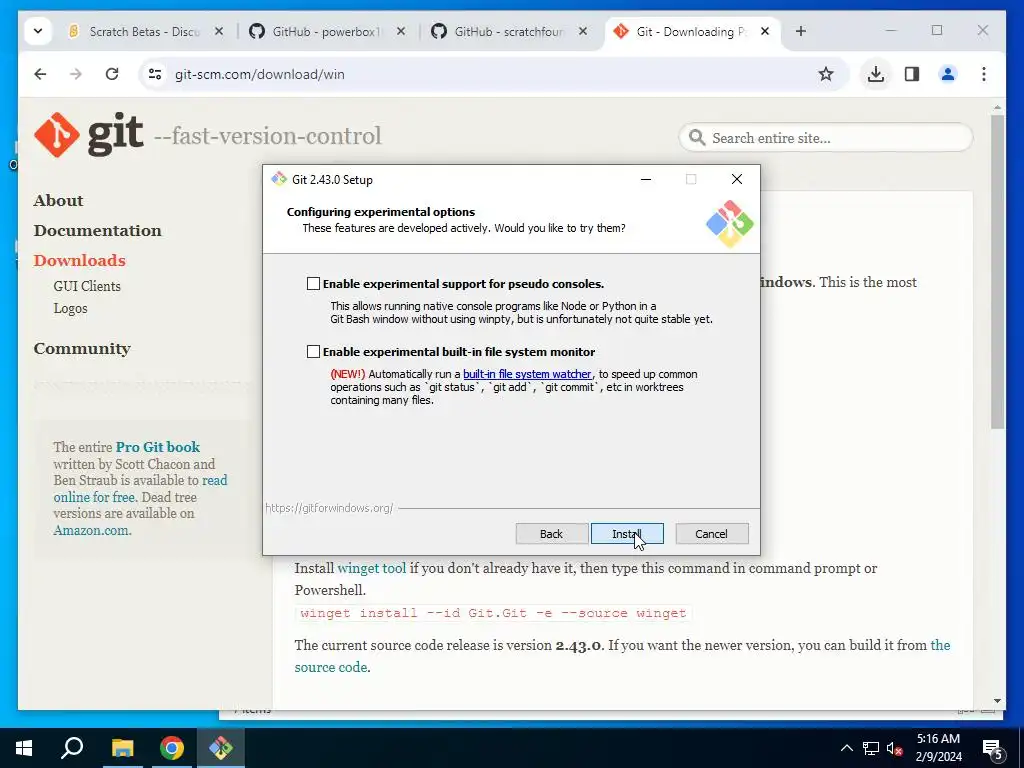Minimize the Git Setup dialog
Image resolution: width=1024 pixels, height=768 pixels.
click(646, 179)
